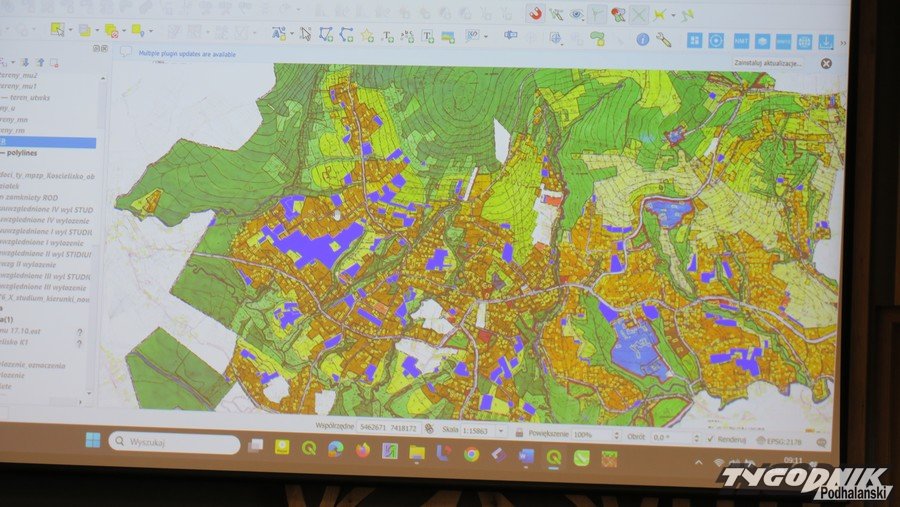Select the 'mpzp_Koscielisko' layer row
Image resolution: width=900 pixels, height=507 pixels.
tap(47, 176)
